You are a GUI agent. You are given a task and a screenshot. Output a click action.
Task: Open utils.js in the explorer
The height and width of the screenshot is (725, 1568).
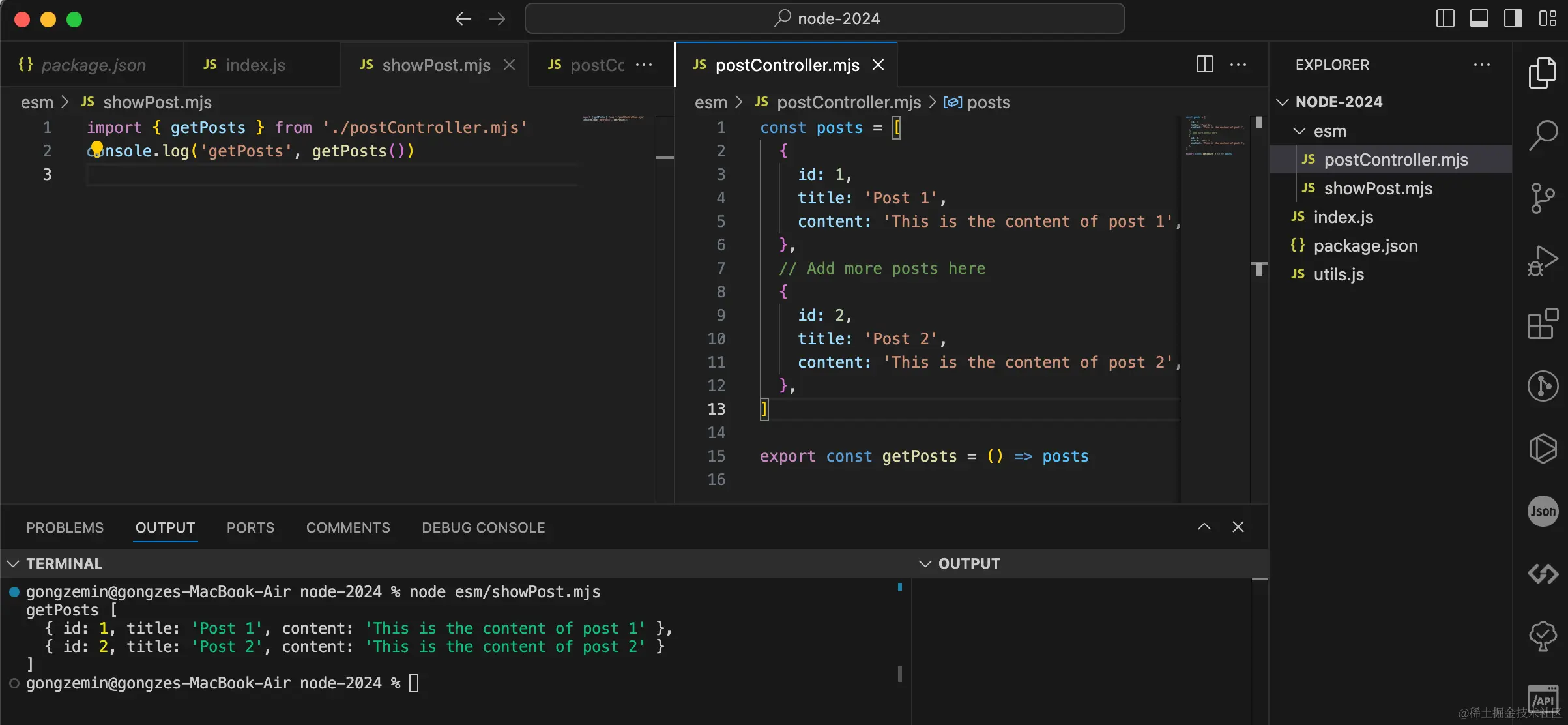pos(1339,274)
